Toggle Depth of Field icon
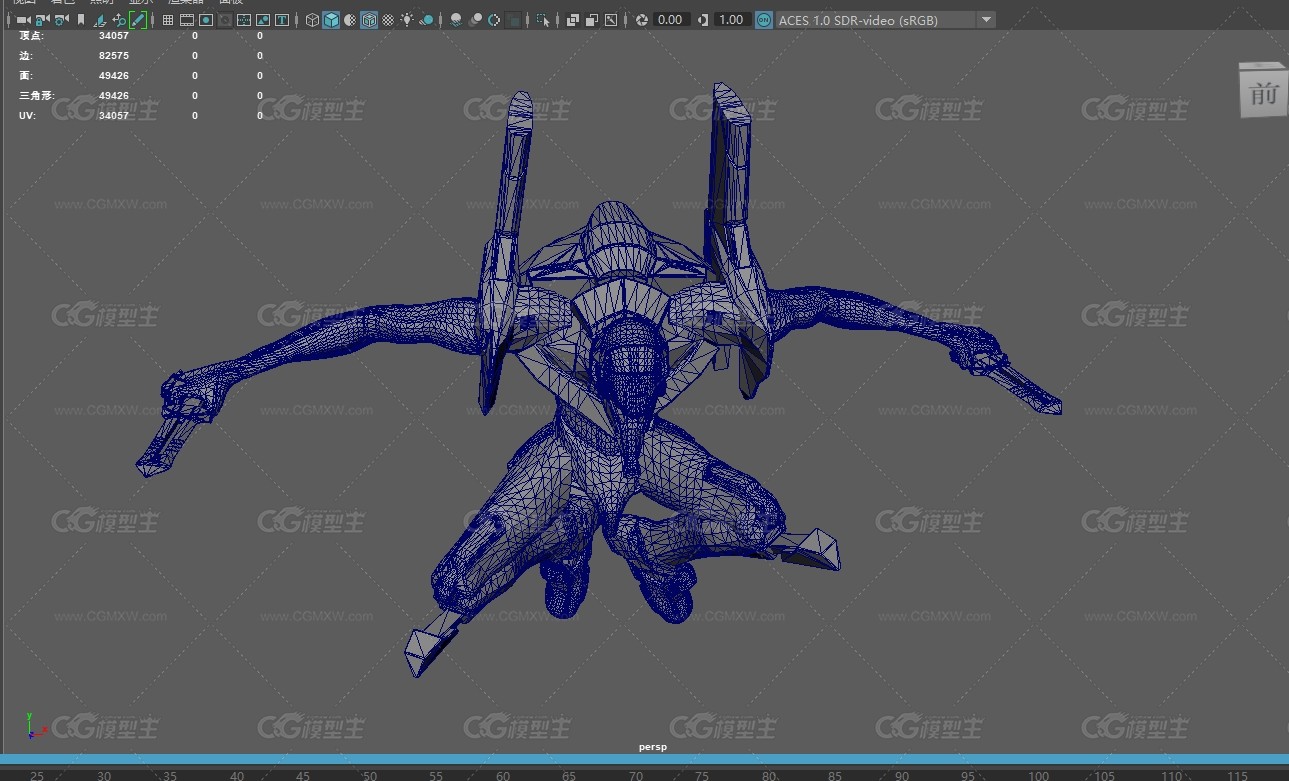The image size is (1289, 781). 513,20
